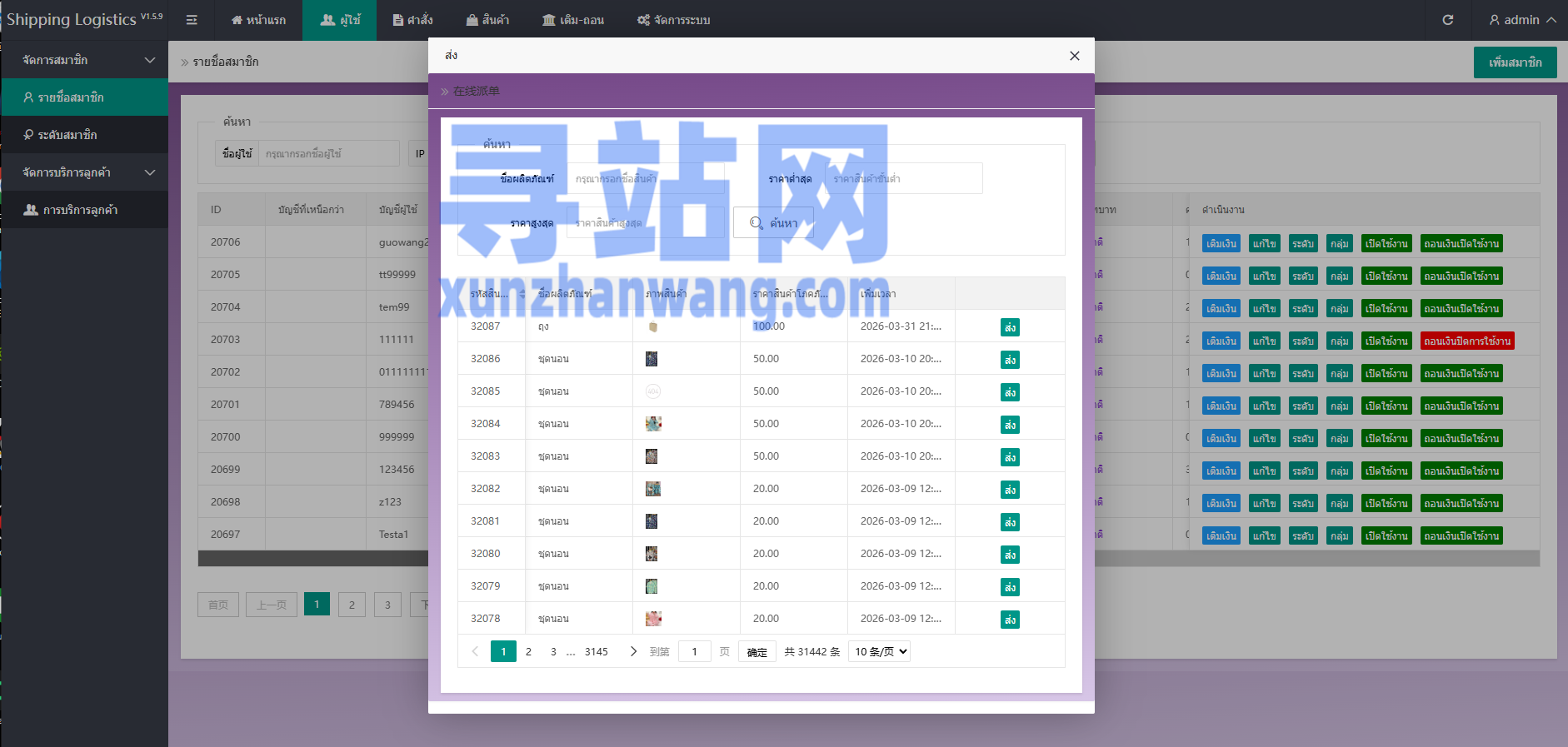Screen dimensions: 1568x747
Task: Click the refresh icon in top bar
Action: (x=1448, y=20)
